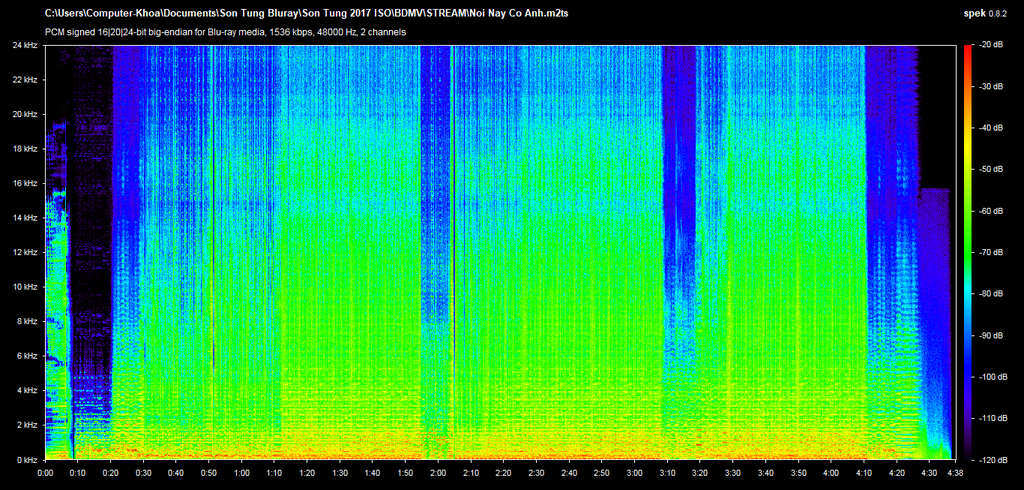Click the 3:00 time axis label
1024x490 pixels.
click(633, 472)
